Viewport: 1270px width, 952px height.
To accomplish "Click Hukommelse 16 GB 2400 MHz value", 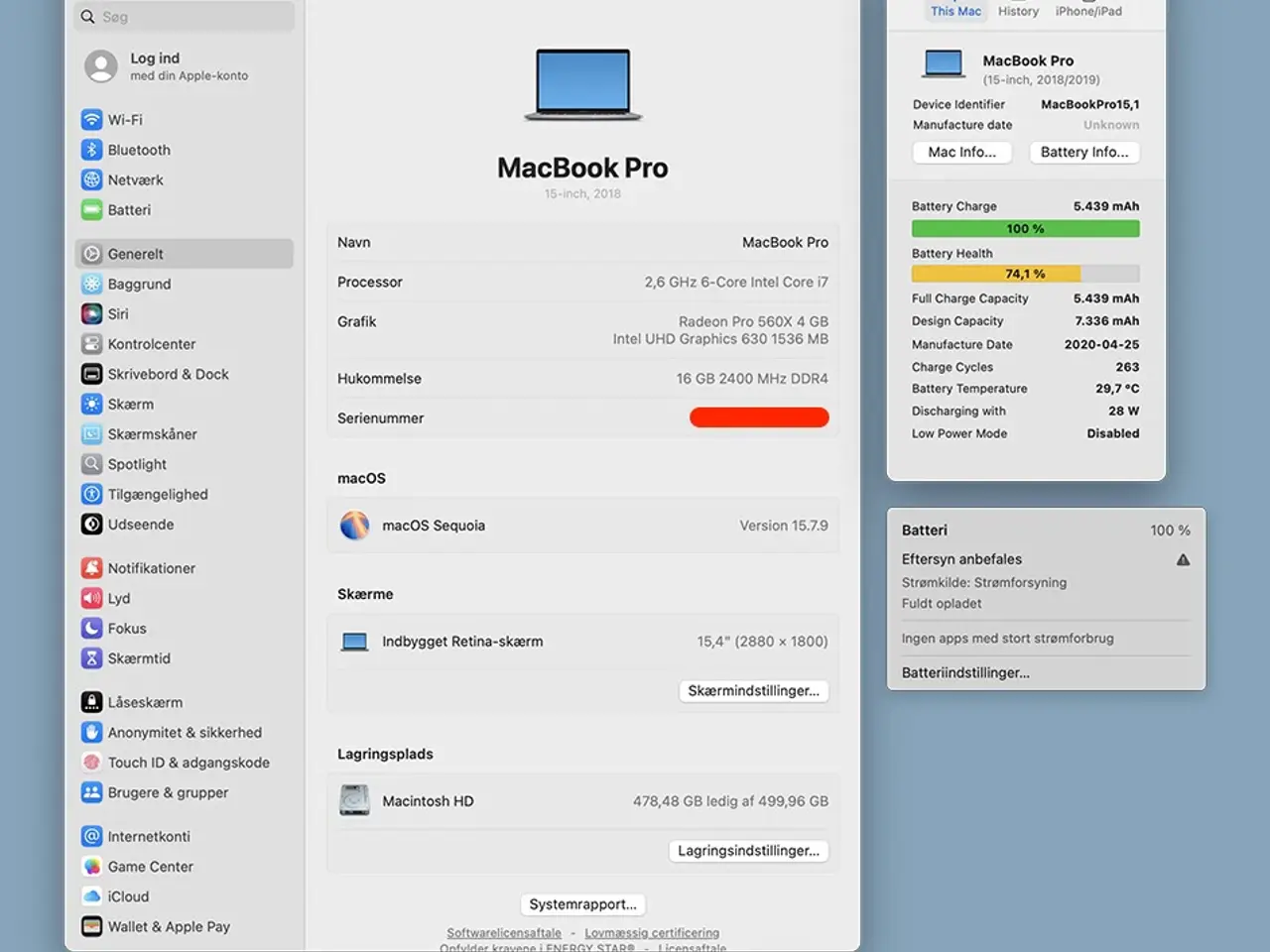I will pyautogui.click(x=752, y=378).
